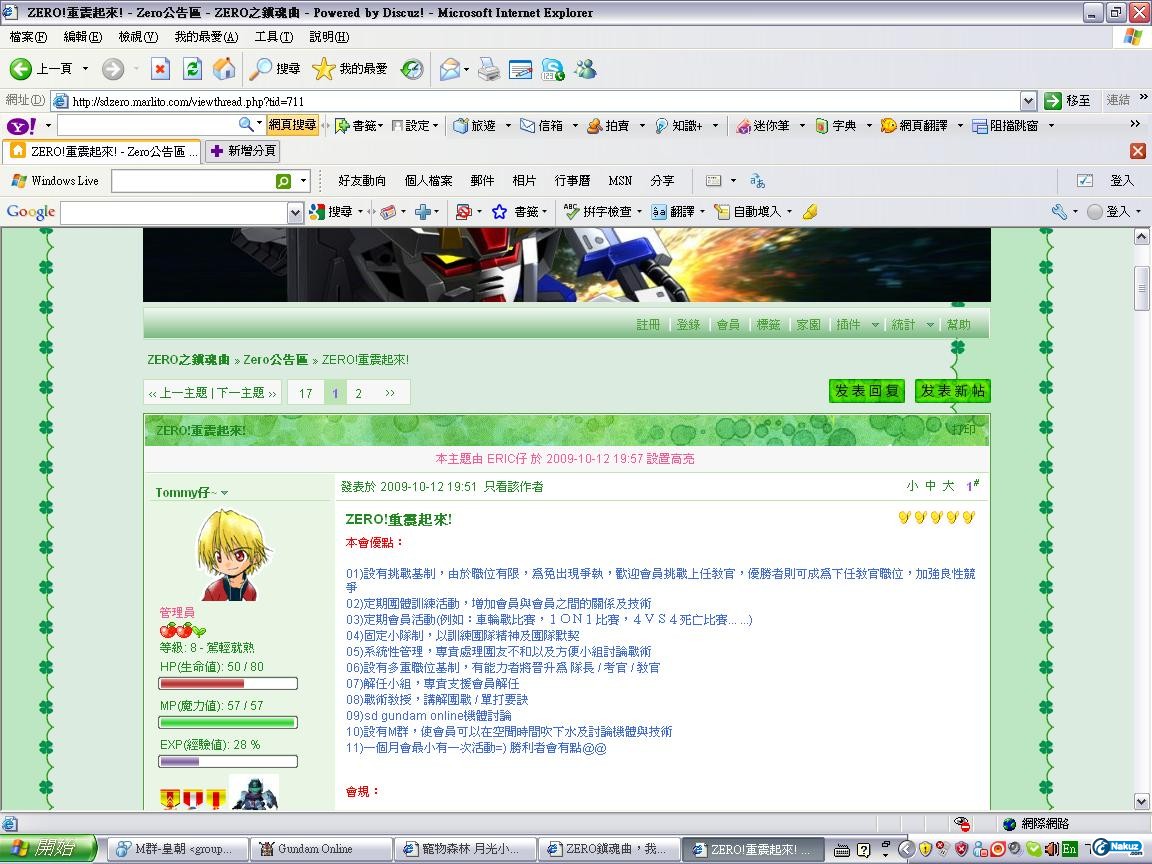Viewport: 1152px width, 864px height.
Task: Open the Google search box dropdown
Action: [295, 212]
